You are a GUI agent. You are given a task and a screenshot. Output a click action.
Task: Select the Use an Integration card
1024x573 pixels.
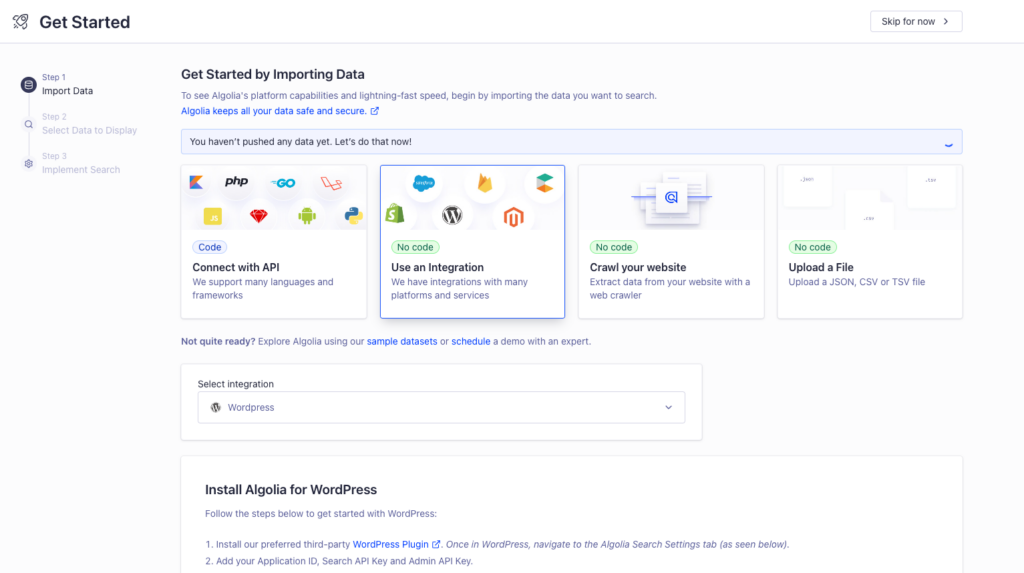[x=472, y=242]
